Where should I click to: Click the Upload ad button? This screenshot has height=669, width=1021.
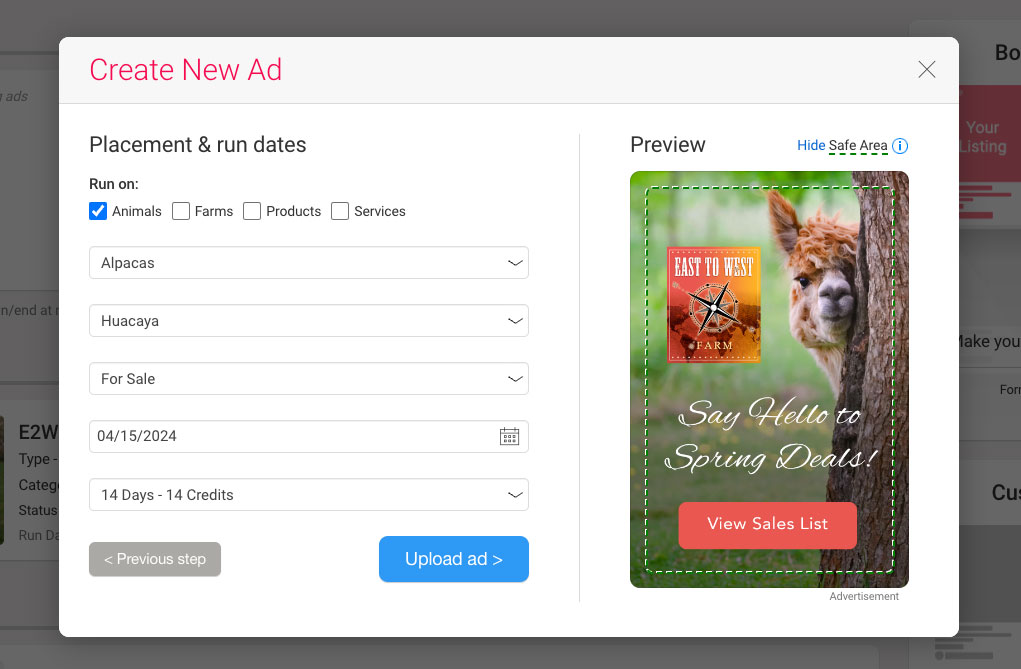point(454,559)
